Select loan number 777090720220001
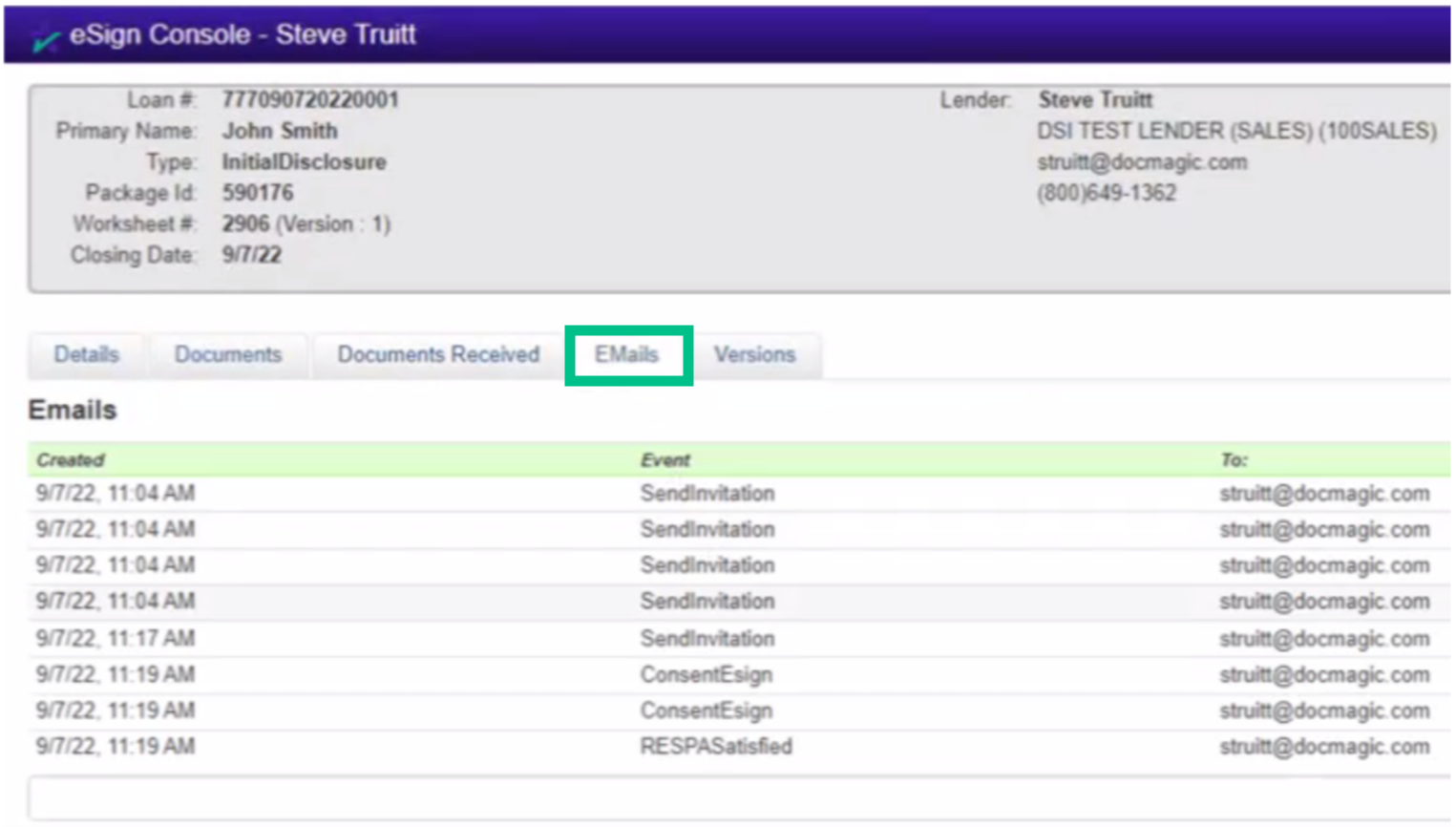The width and height of the screenshot is (1456, 827). point(310,100)
